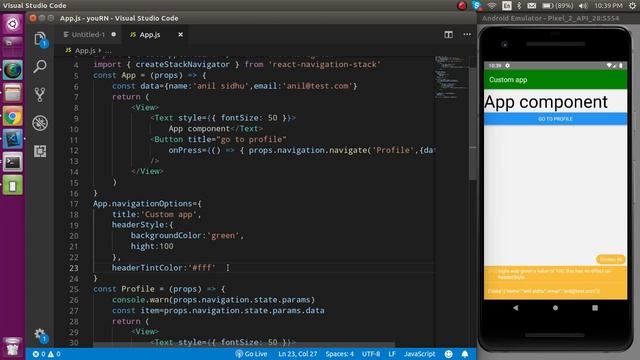Close the App.js editor tab

tap(180, 35)
